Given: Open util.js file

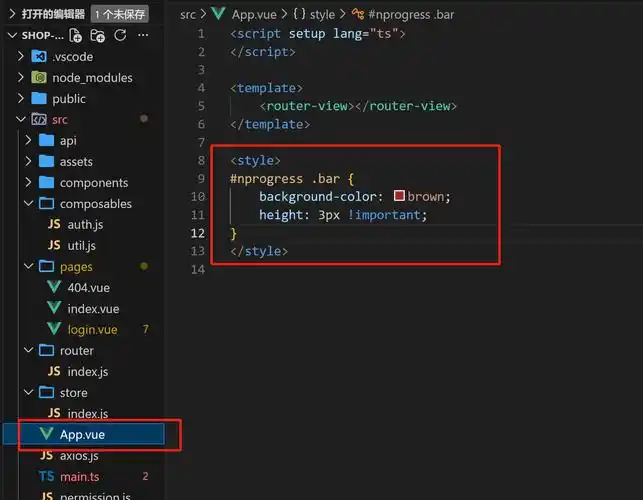Looking at the screenshot, I should 82,245.
